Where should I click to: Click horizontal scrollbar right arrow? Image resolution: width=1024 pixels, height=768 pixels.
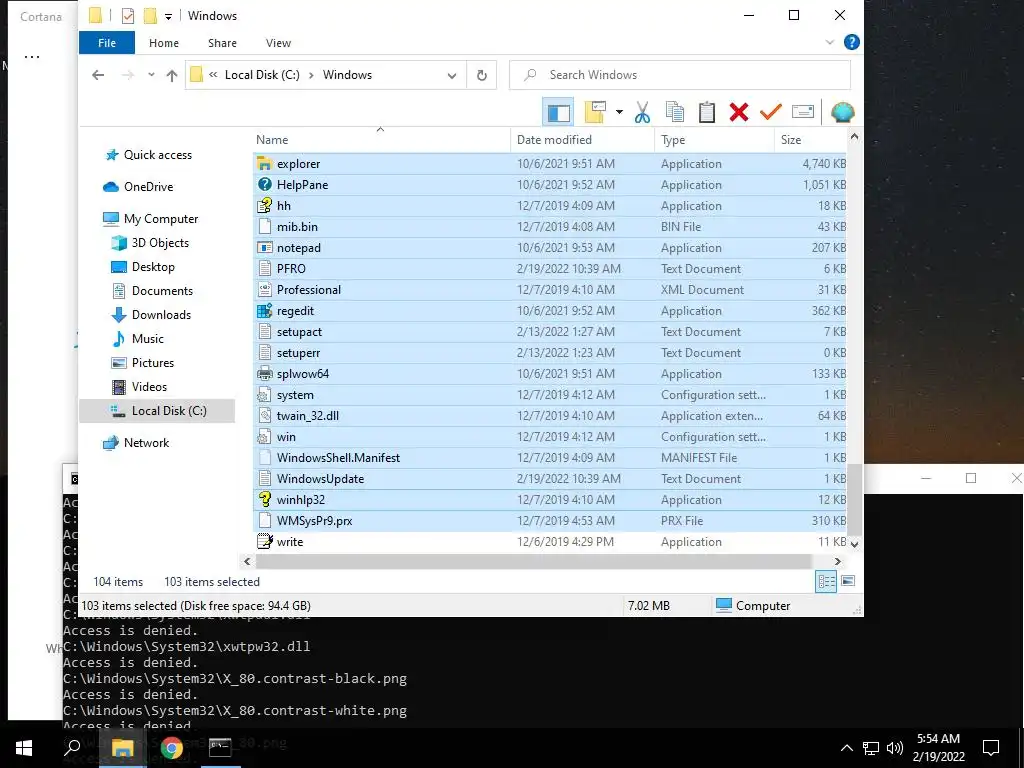838,562
